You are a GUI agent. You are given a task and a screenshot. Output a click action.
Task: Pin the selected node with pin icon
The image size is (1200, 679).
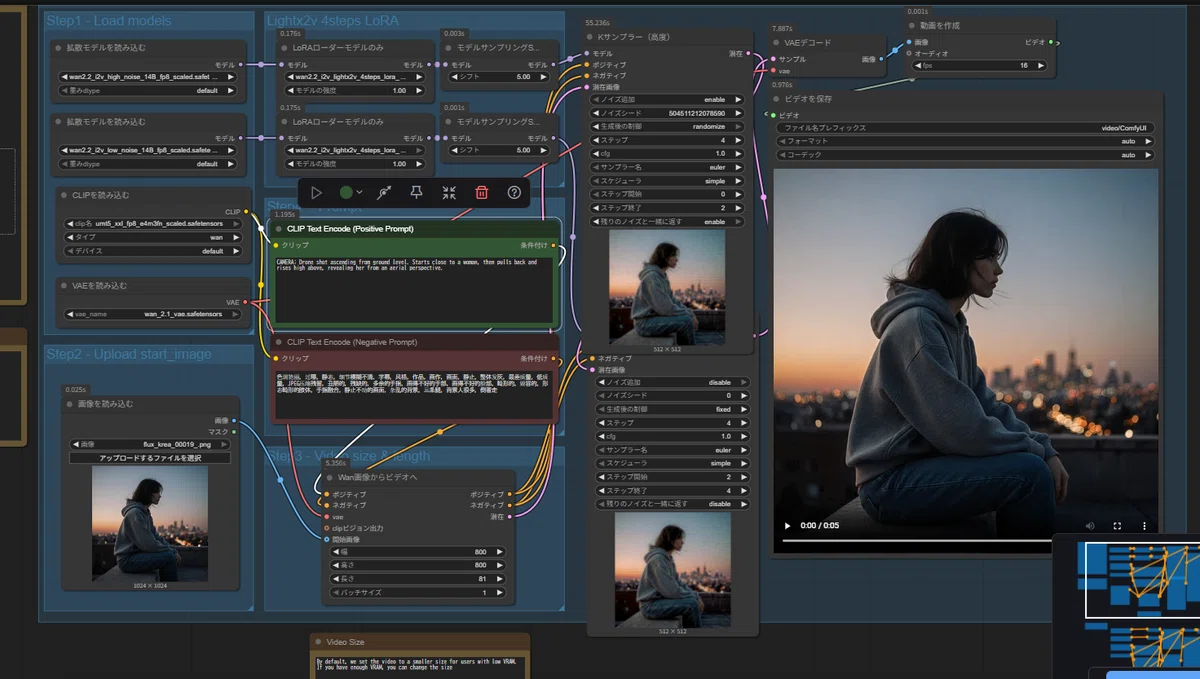pyautogui.click(x=417, y=192)
